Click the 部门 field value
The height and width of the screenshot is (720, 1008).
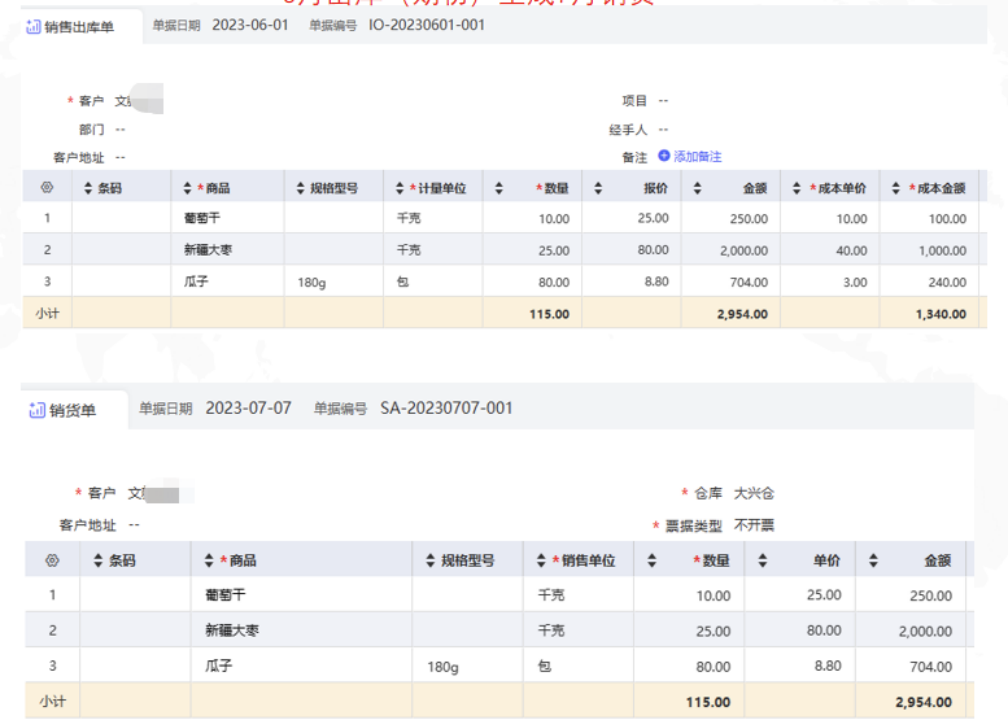120,130
